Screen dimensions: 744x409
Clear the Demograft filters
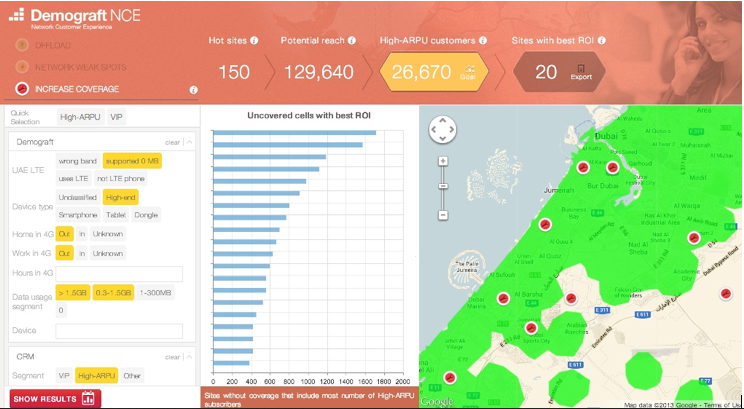pos(172,142)
